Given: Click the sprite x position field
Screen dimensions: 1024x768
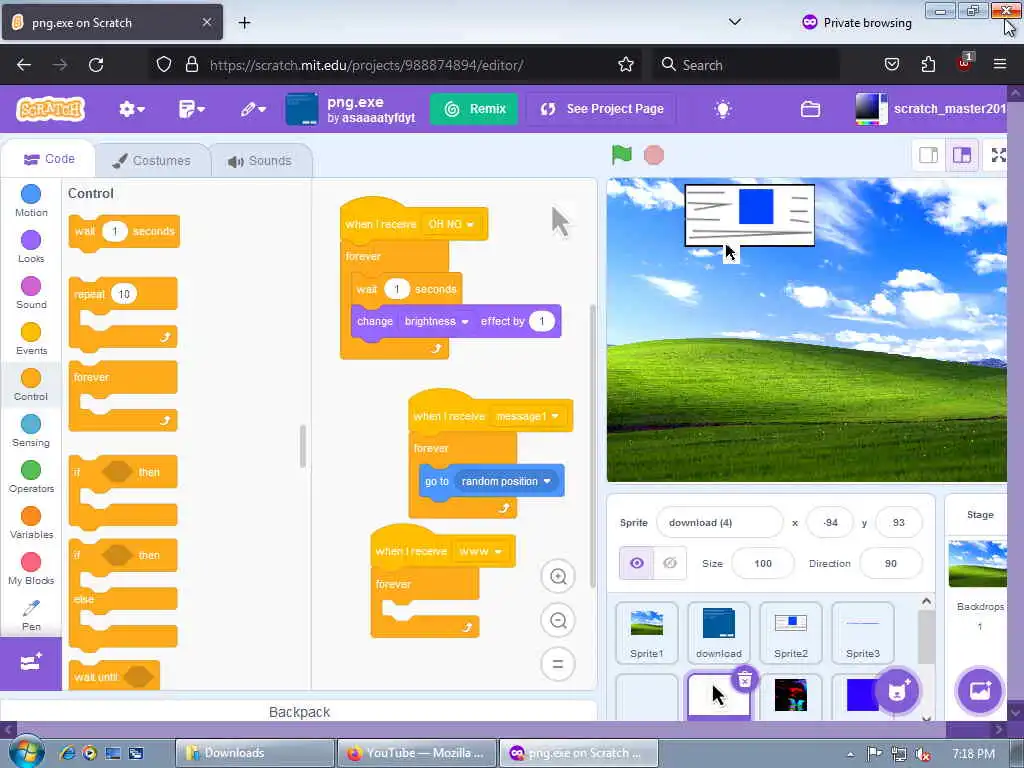Looking at the screenshot, I should [x=830, y=522].
